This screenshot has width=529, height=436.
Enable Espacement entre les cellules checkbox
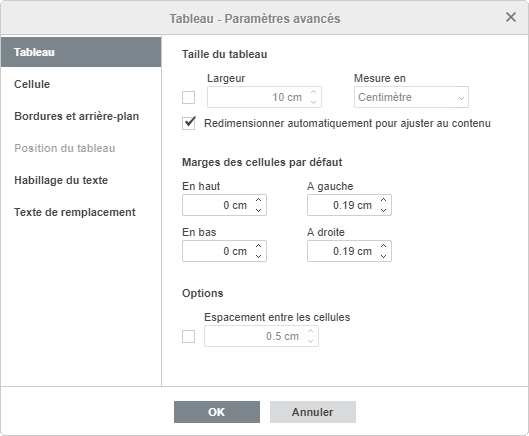[188, 336]
